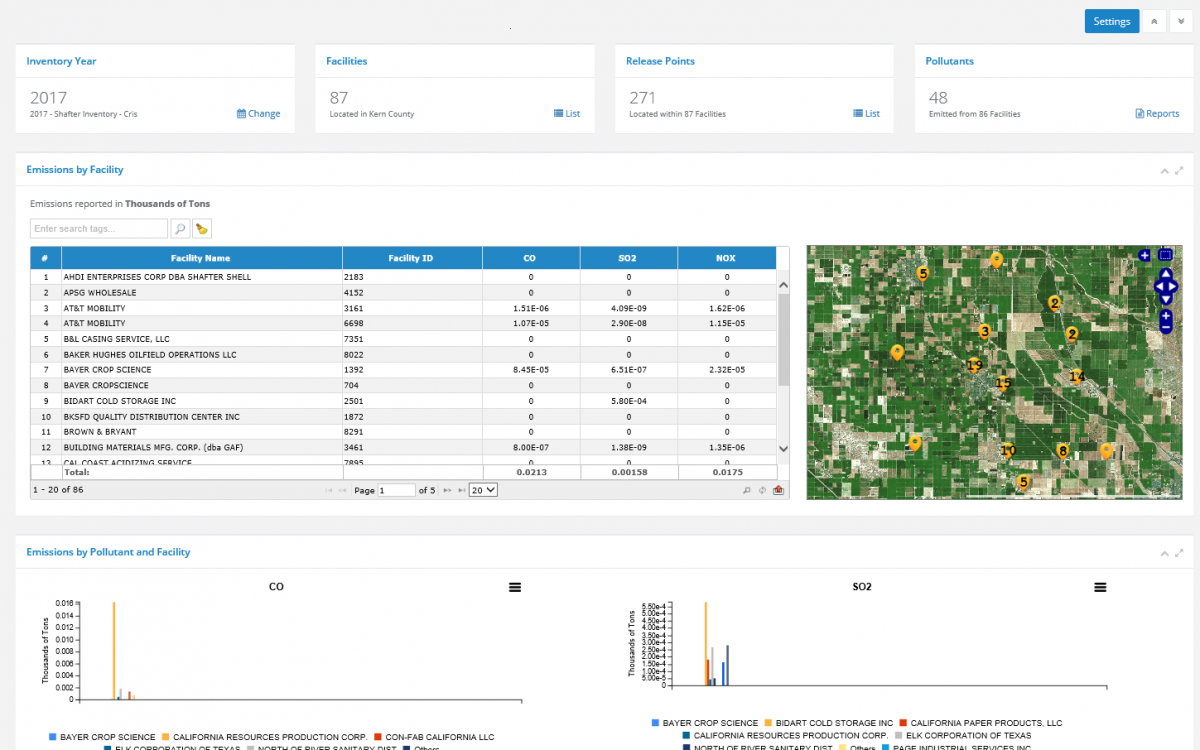Click the map cluster marker labeled 14
Viewport: 1200px width, 750px height.
(x=1076, y=376)
